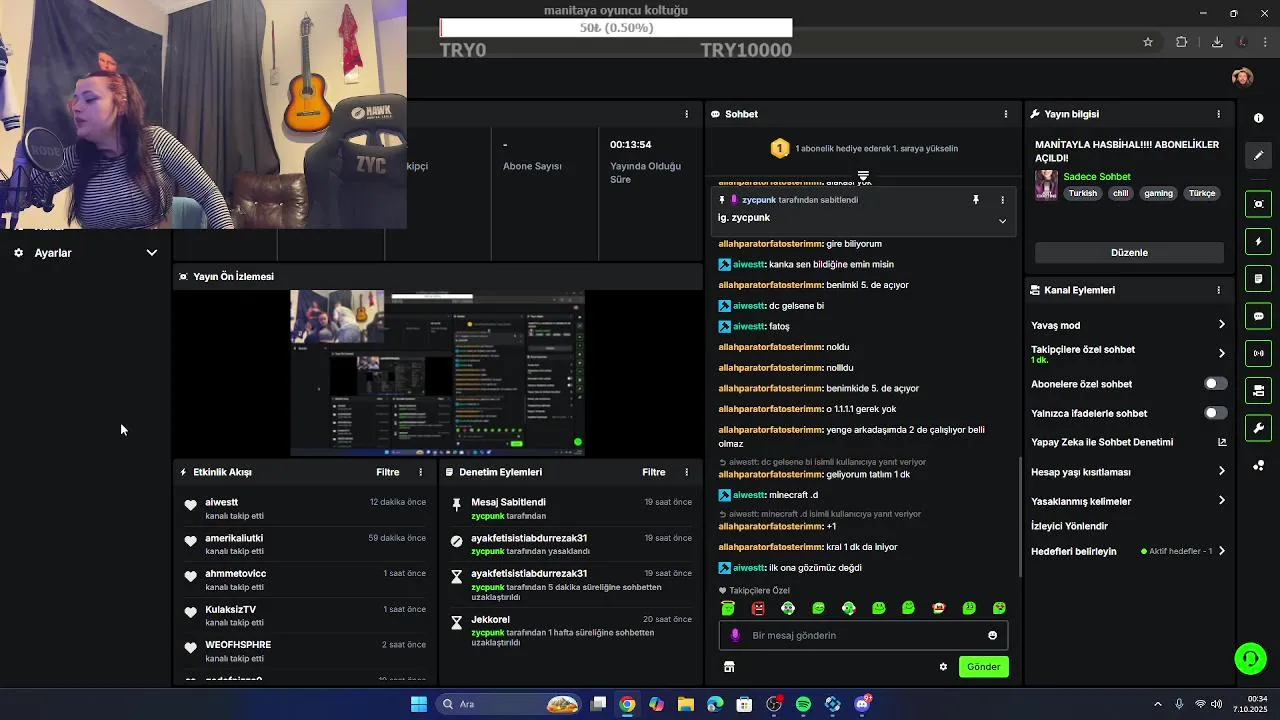Open Filtre in Denetim Eylemleri panel
The height and width of the screenshot is (720, 1280).
tap(654, 472)
